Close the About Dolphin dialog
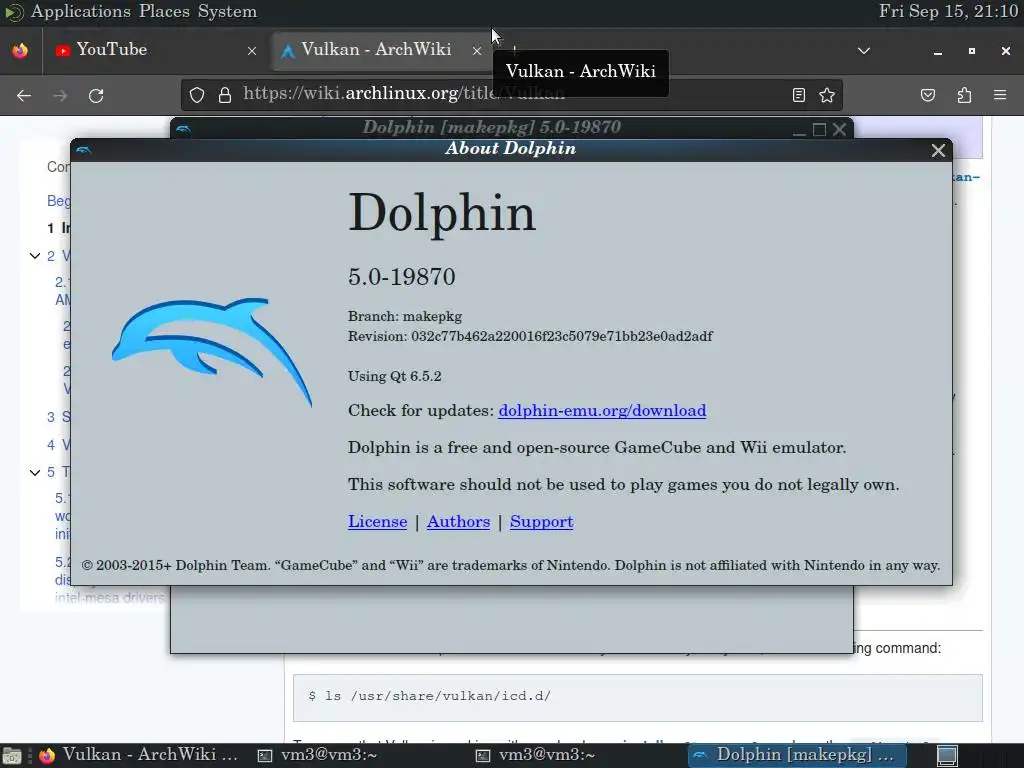Screen dimensions: 1024x768 938,150
